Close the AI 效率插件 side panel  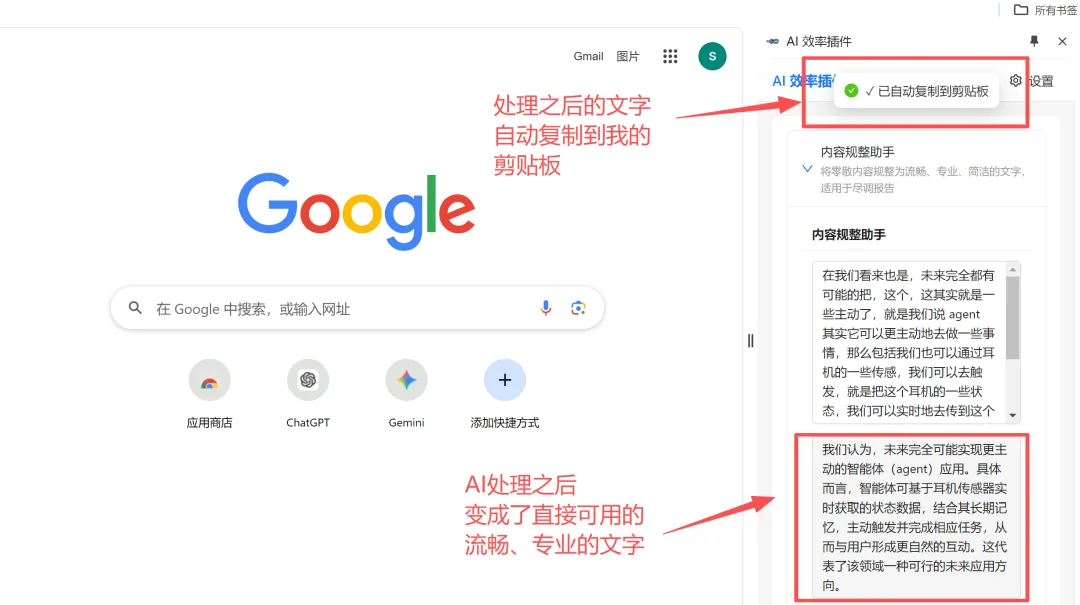point(1062,41)
